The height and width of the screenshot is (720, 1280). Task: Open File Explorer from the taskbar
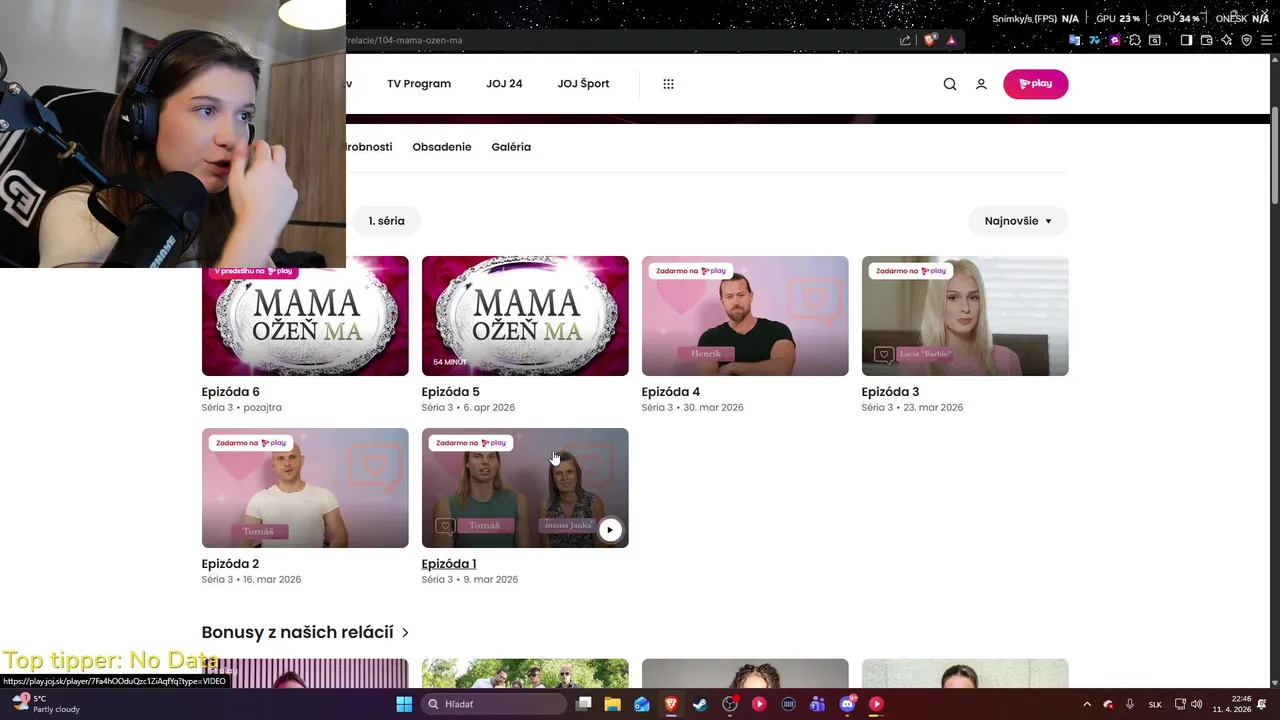tap(612, 704)
